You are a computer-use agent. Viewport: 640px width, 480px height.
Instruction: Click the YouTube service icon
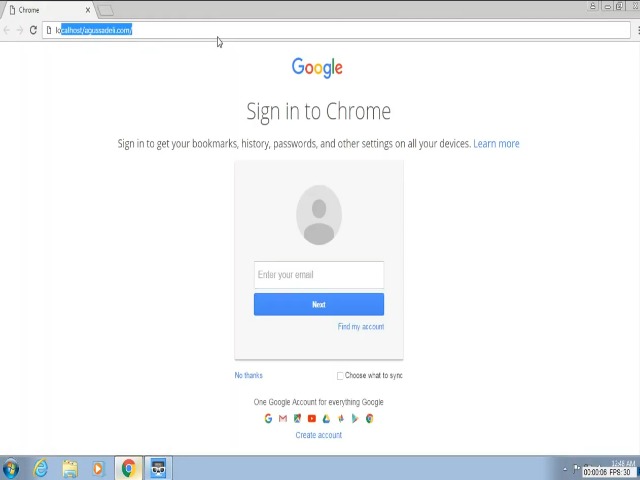pyautogui.click(x=312, y=418)
